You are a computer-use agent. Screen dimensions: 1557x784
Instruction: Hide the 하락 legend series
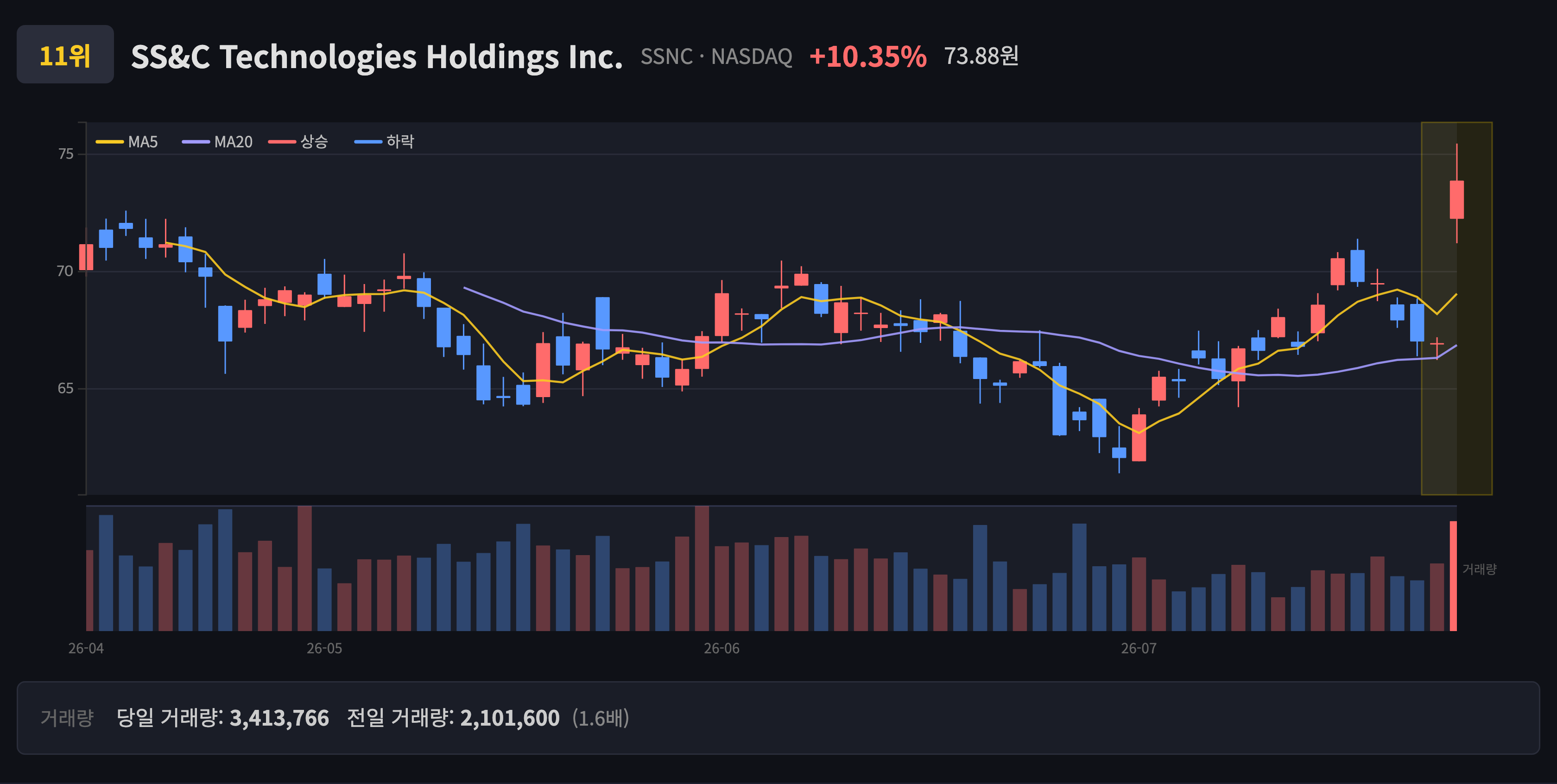point(385,142)
